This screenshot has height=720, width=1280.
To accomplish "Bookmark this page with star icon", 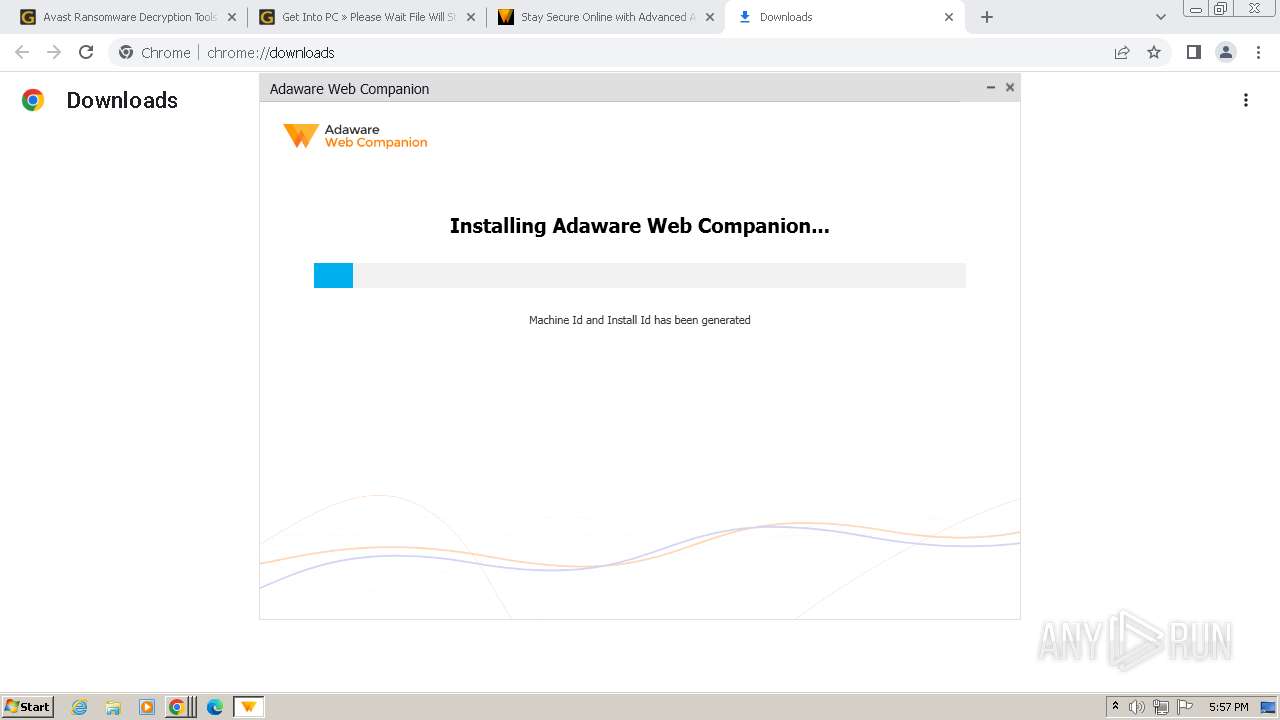I will click(1154, 52).
